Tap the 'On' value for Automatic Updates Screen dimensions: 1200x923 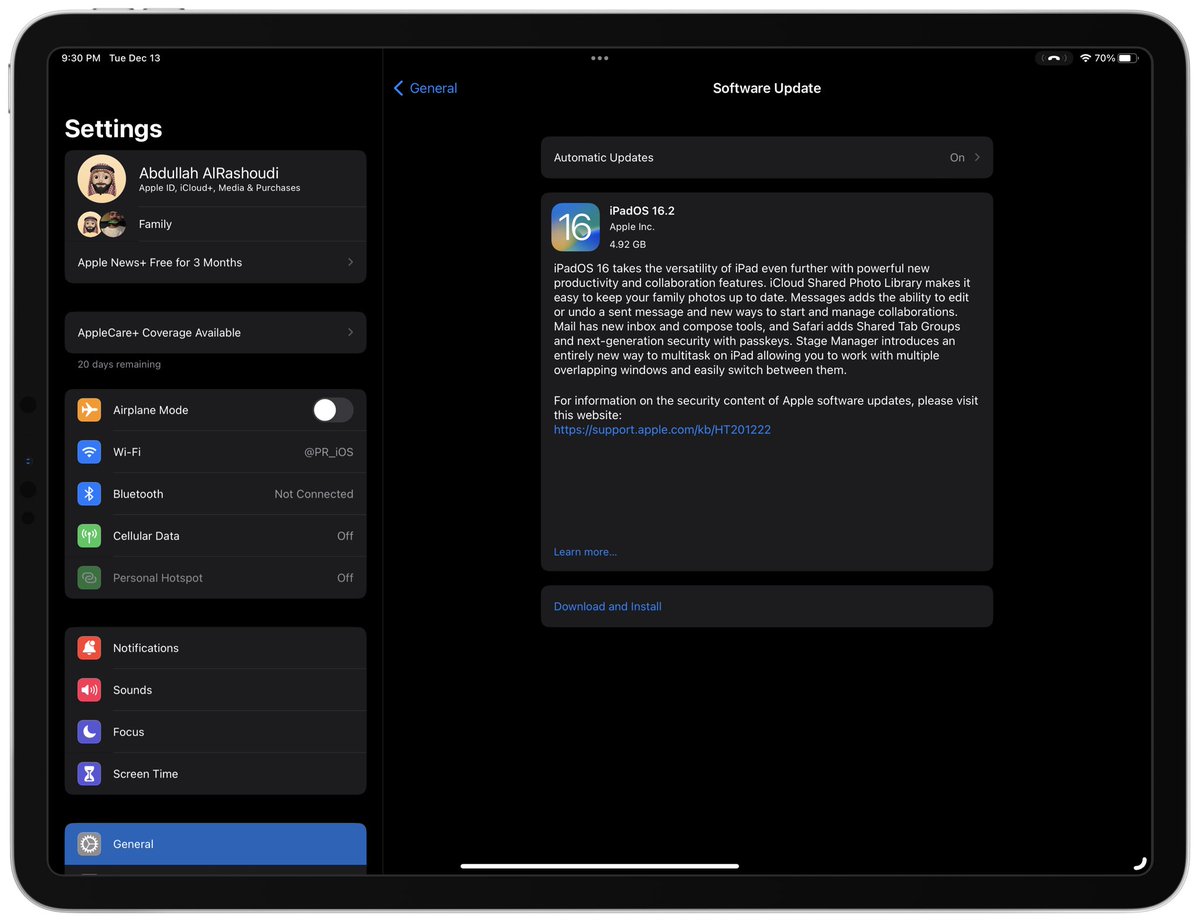click(x=957, y=158)
